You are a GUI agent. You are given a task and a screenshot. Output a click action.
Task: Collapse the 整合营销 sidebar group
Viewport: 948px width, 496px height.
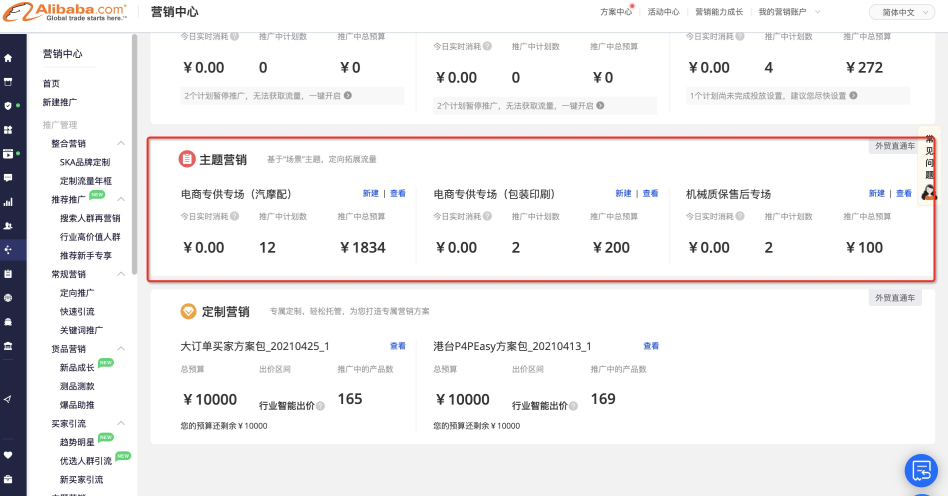[x=121, y=144]
